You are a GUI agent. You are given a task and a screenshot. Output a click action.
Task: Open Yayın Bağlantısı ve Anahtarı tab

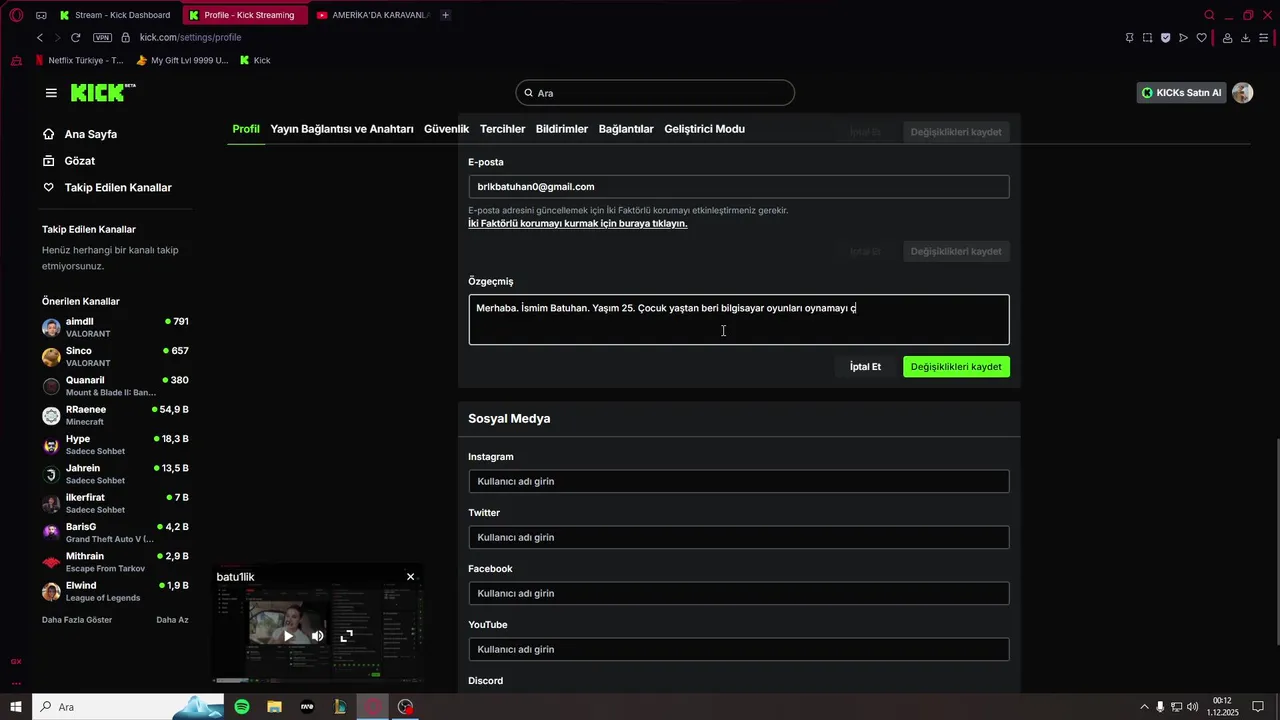coord(342,129)
